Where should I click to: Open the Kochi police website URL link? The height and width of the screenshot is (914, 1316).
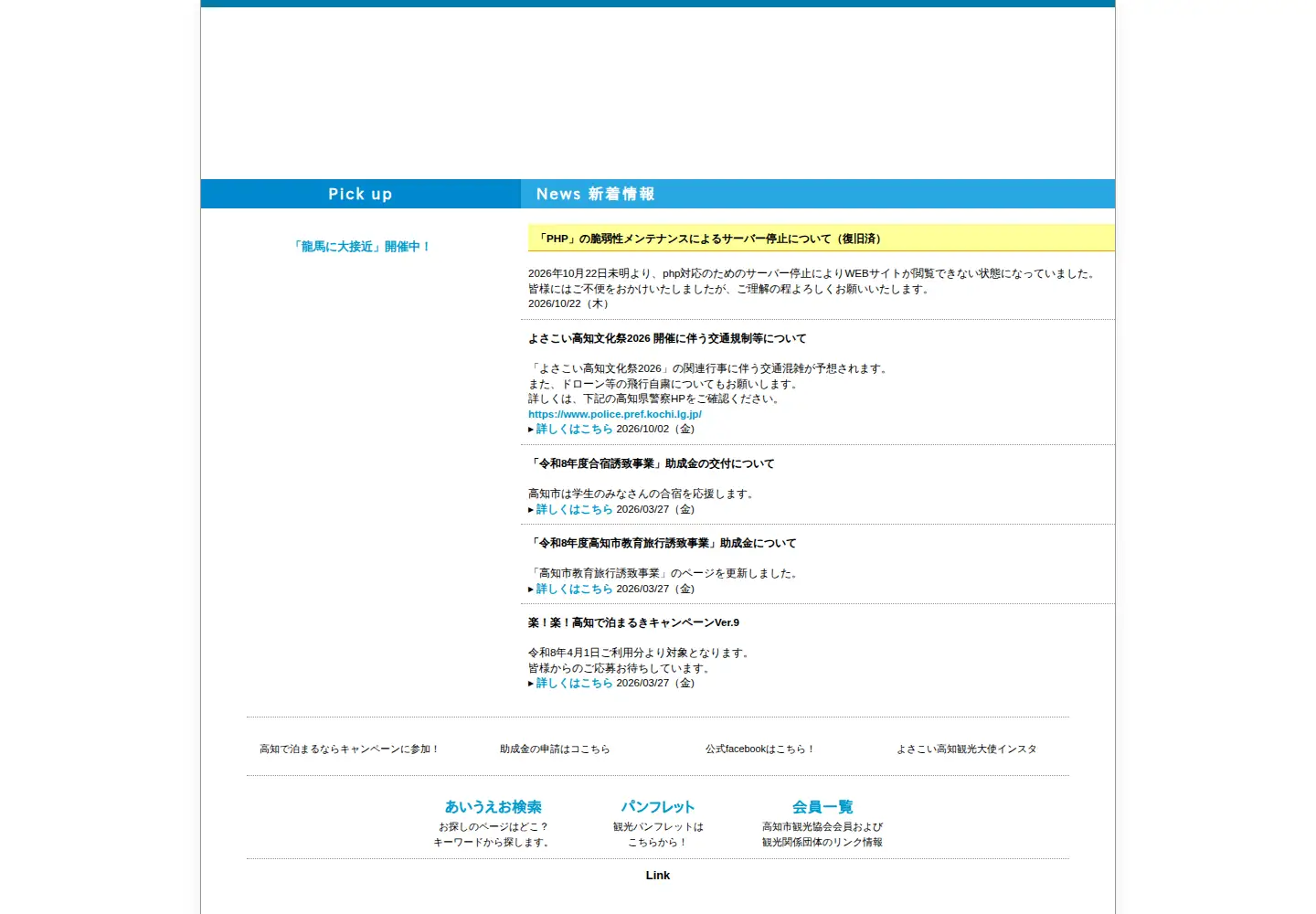(x=615, y=414)
